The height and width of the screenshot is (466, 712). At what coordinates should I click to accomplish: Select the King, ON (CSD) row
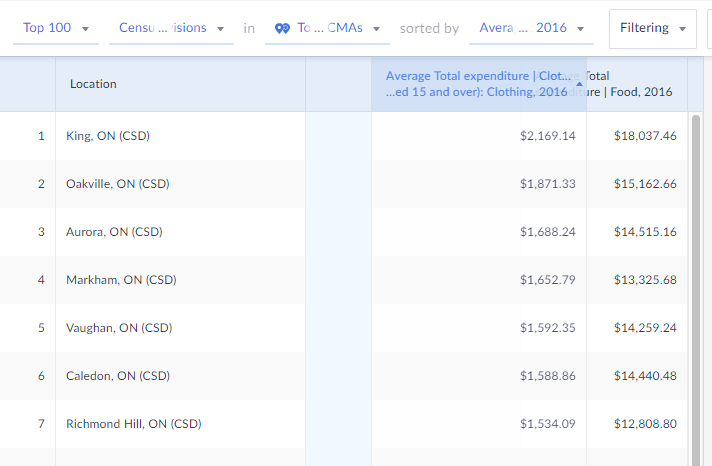(107, 136)
